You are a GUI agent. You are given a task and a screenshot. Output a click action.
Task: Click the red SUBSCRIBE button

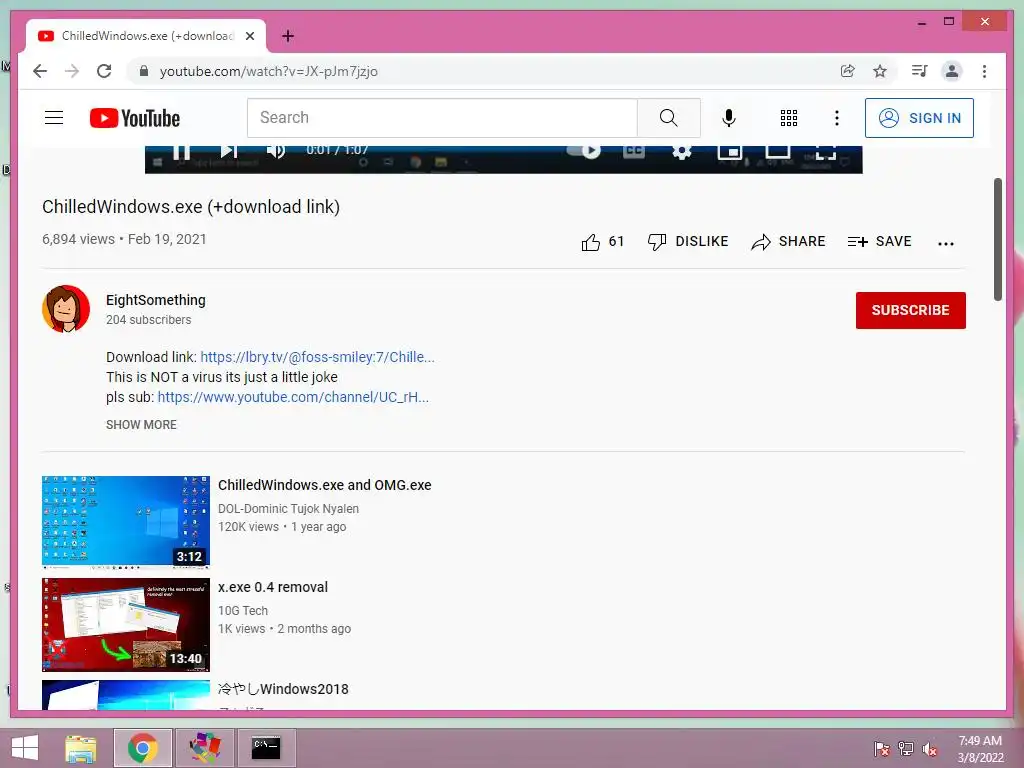coord(910,310)
